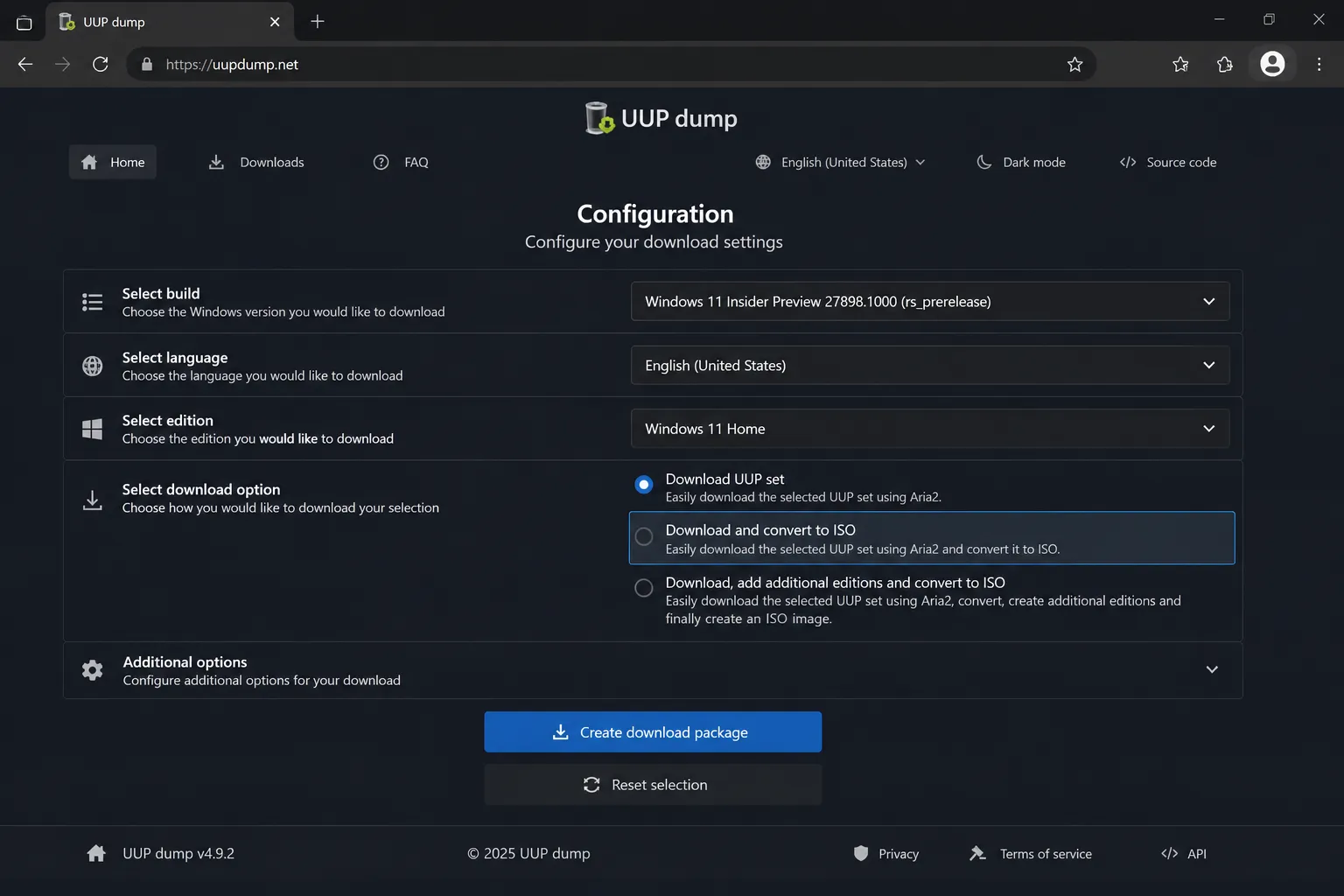
Task: Click the Select build heading text
Action: tap(161, 293)
